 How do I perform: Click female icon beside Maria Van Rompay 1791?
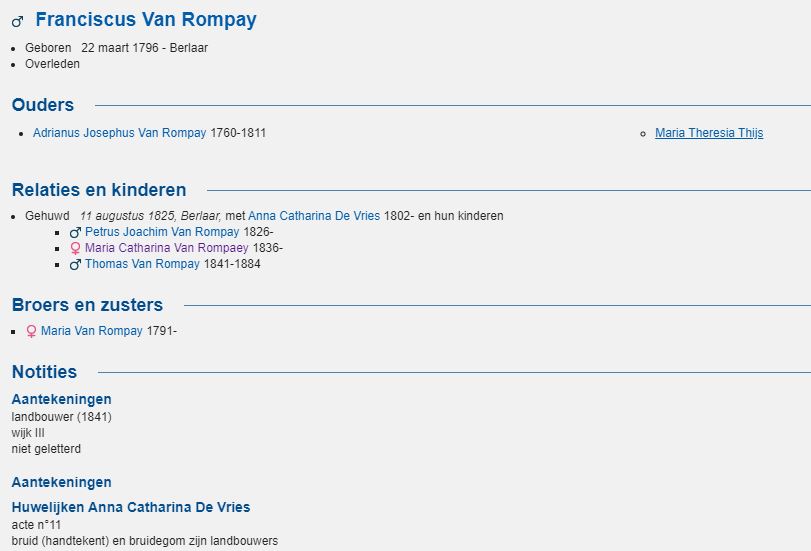[32, 331]
